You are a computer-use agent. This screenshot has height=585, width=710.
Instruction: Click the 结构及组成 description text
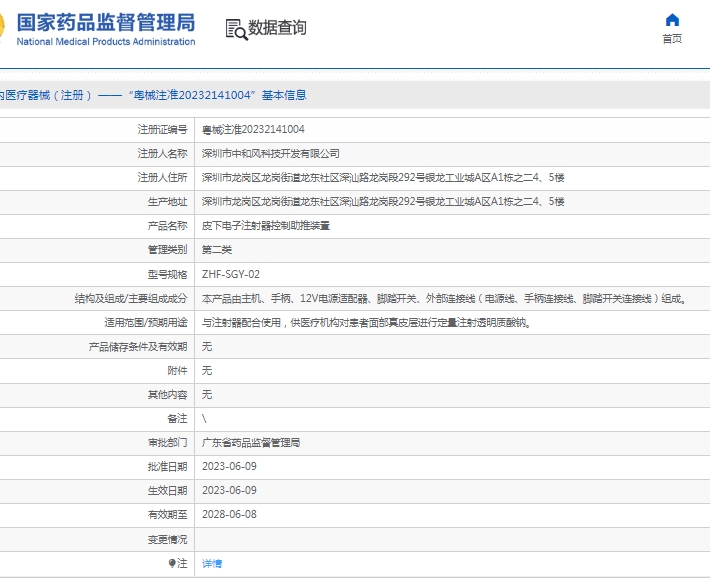click(444, 299)
